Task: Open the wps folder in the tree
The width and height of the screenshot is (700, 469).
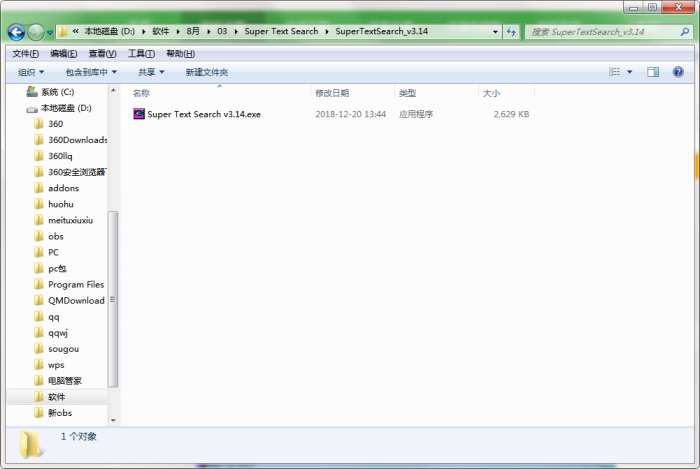Action: click(56, 365)
